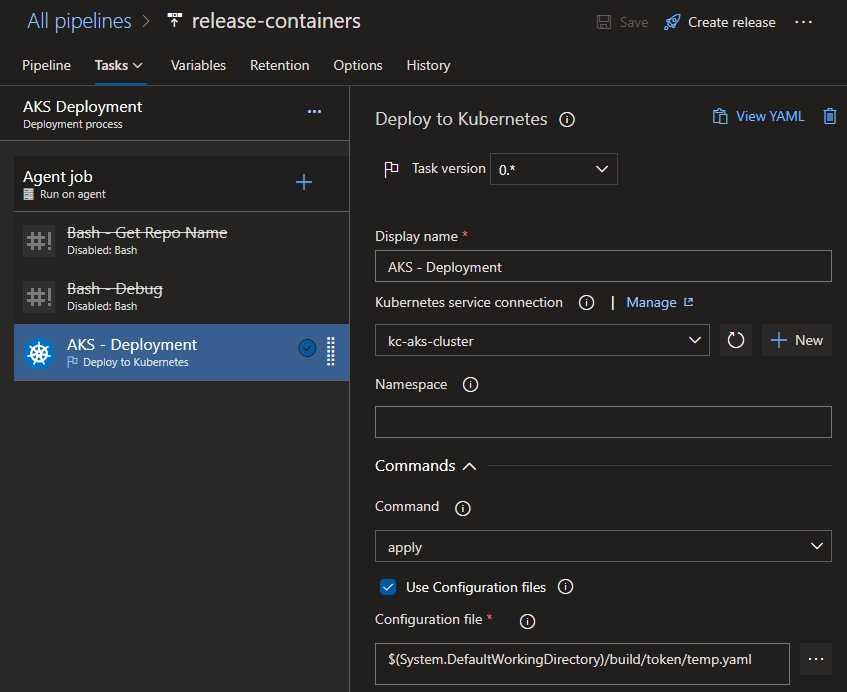Click the Display name input field
847x692 pixels.
603,266
